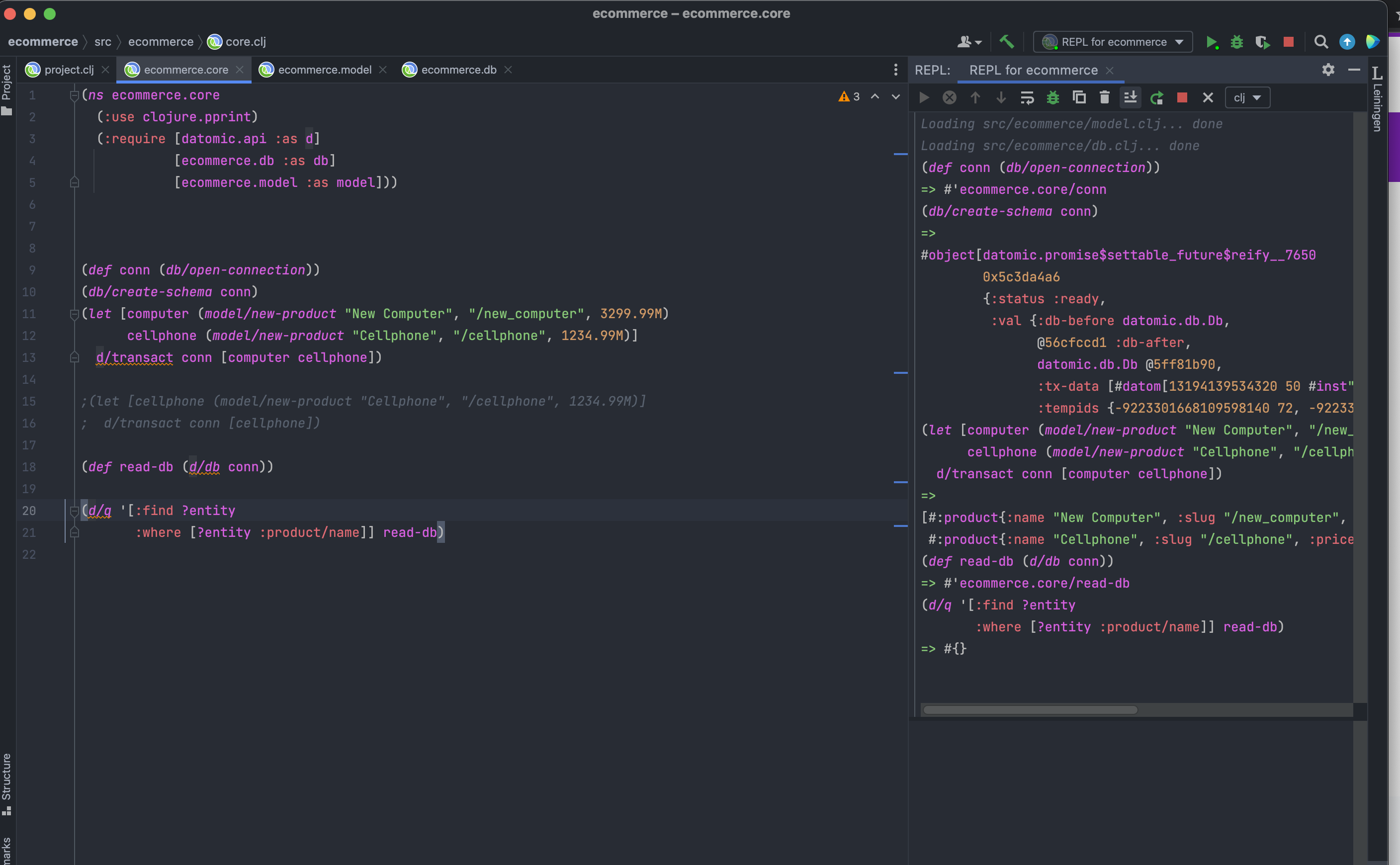Click fold end marker on line 5

(75, 182)
